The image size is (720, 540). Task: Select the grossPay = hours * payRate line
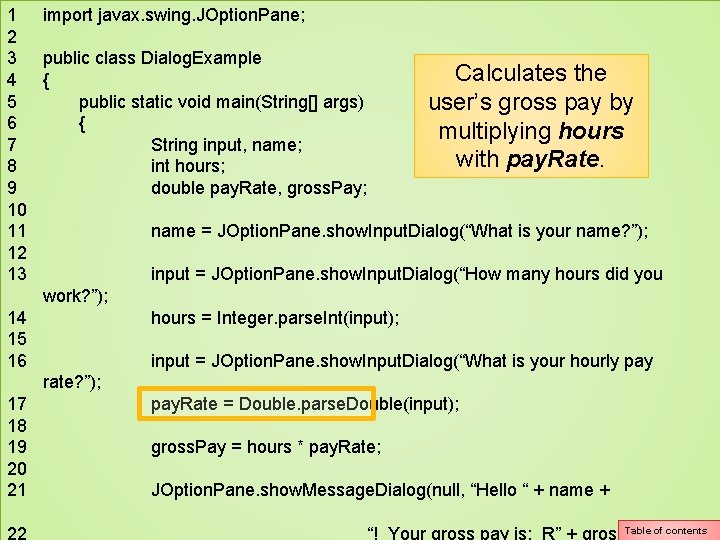point(266,447)
